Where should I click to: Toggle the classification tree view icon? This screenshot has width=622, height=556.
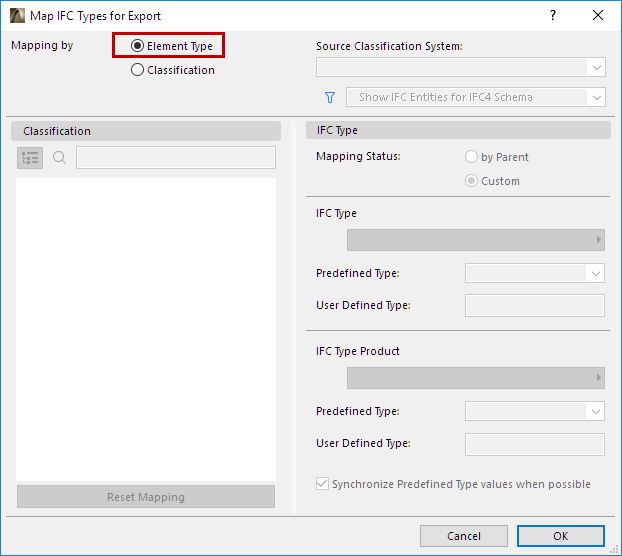pyautogui.click(x=30, y=158)
